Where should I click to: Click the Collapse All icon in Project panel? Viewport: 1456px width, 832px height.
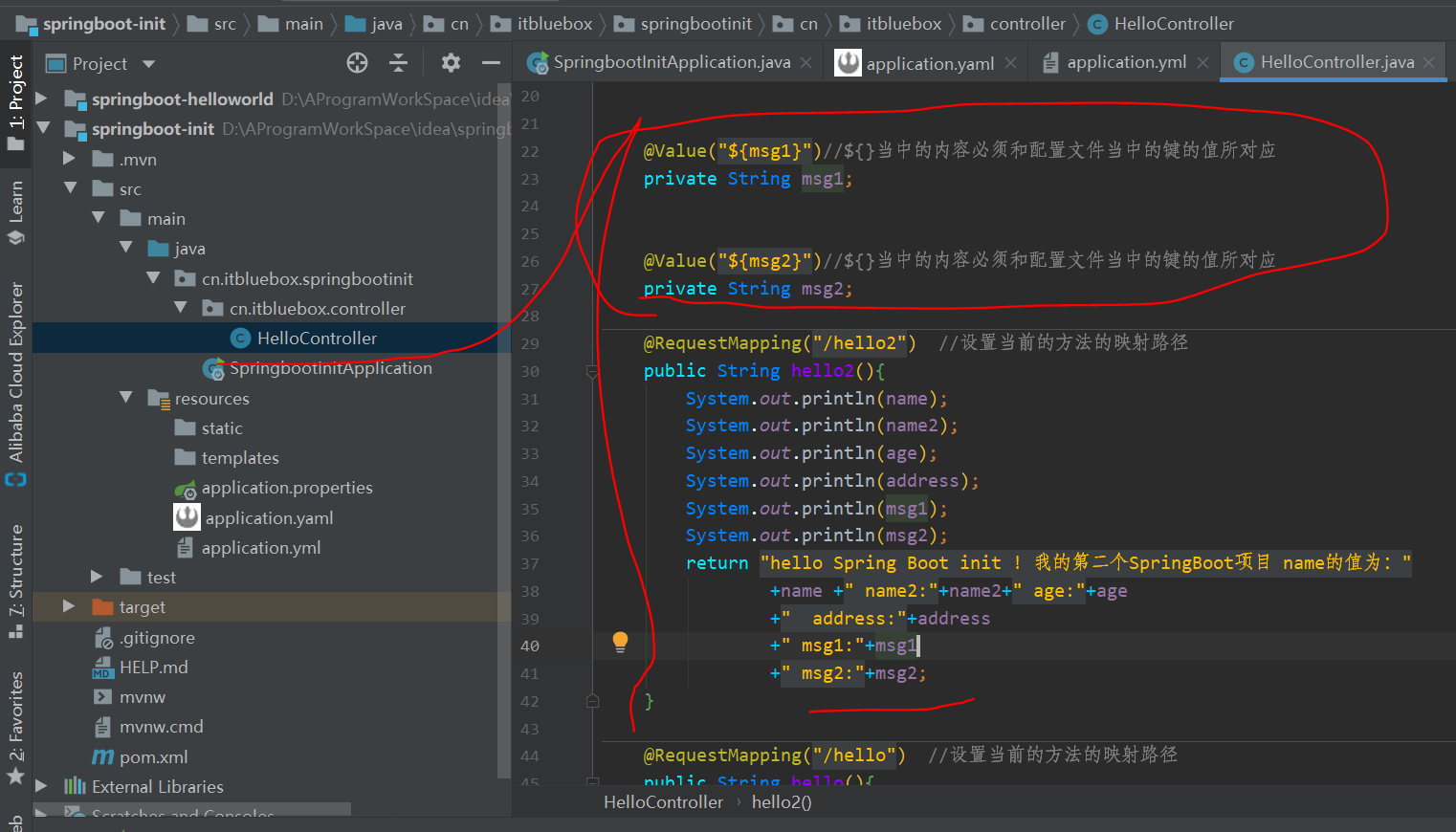pyautogui.click(x=399, y=63)
